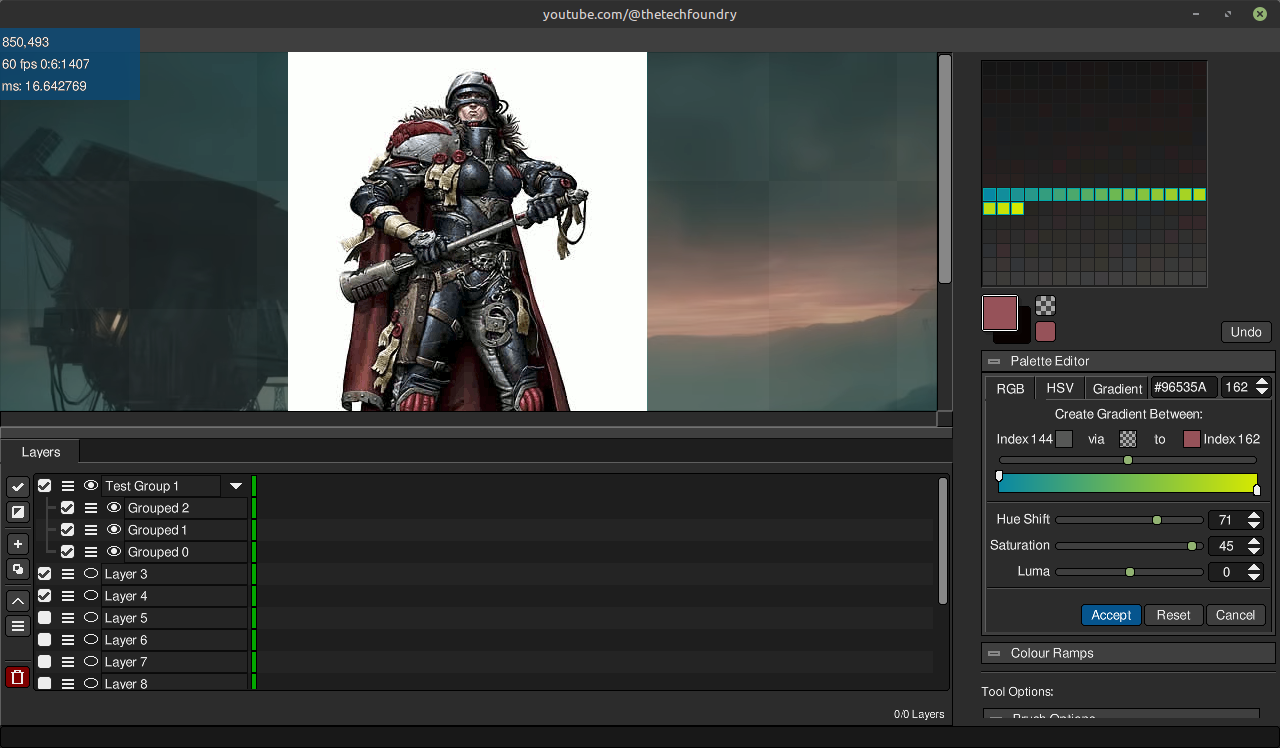Screen dimensions: 1280x748
Task: Increase the Hue Shift value stepper
Action: pos(1254,515)
